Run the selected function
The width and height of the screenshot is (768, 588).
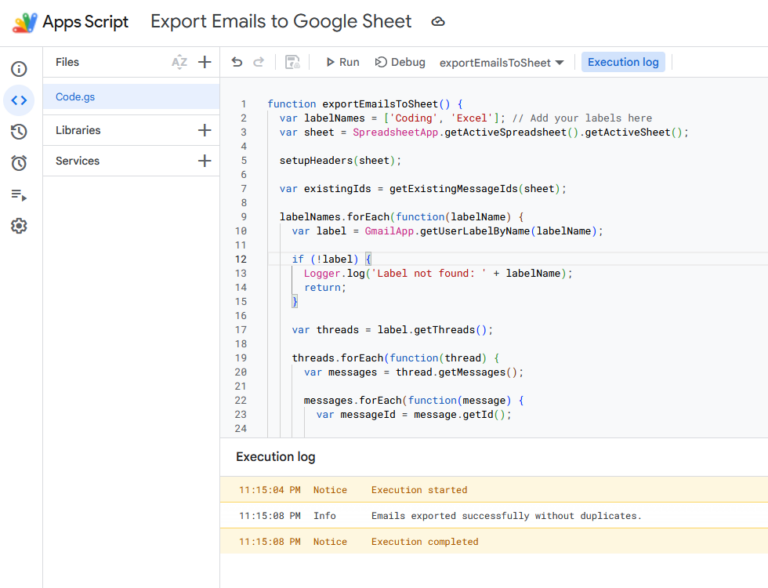coord(342,62)
